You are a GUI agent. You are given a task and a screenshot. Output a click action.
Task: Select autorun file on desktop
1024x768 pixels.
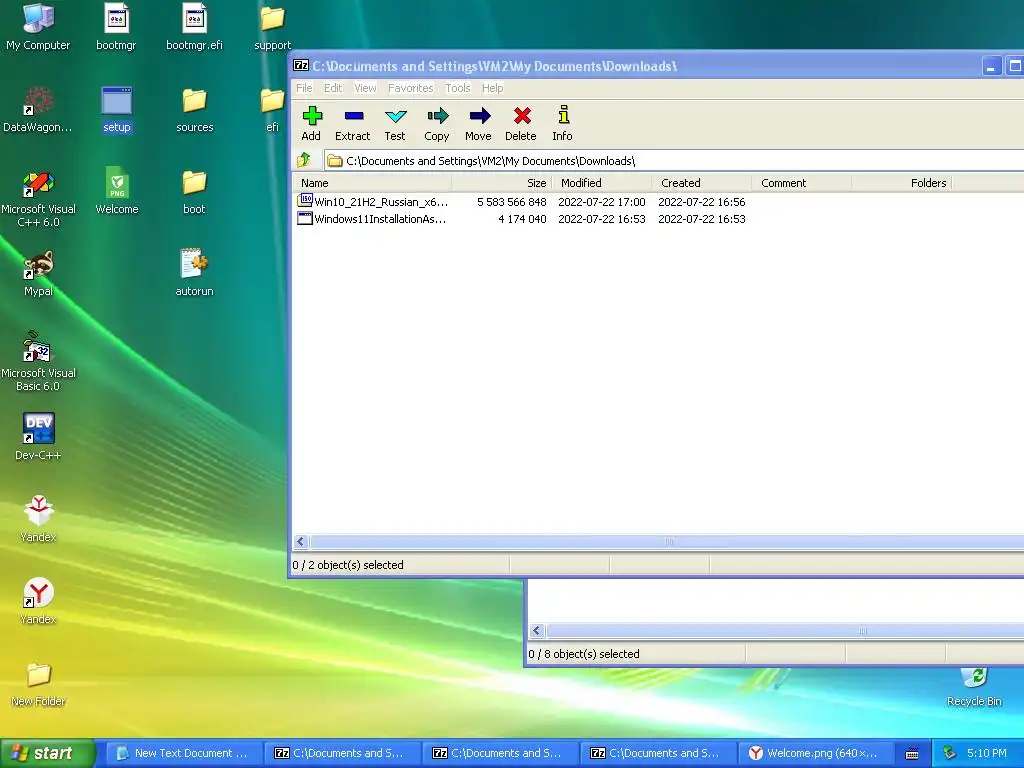pyautogui.click(x=195, y=273)
